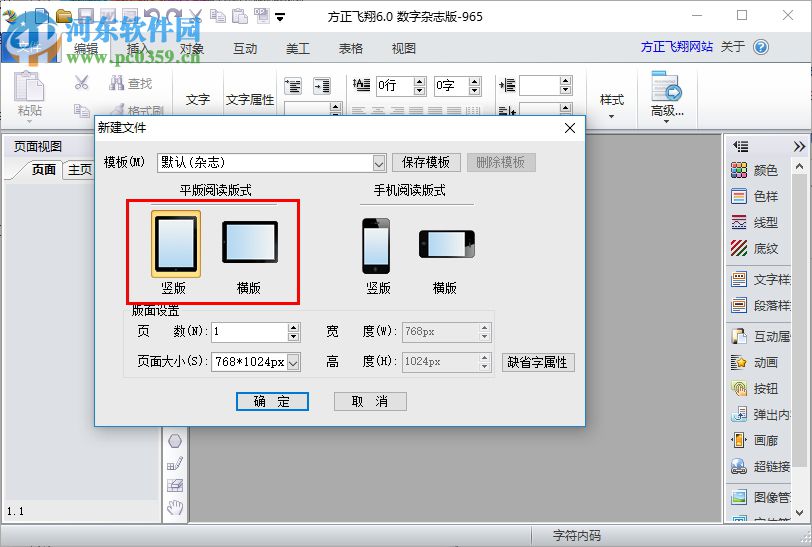The image size is (812, 547).
Task: Increase the 0字 character spacing stepper
Action: 474,81
